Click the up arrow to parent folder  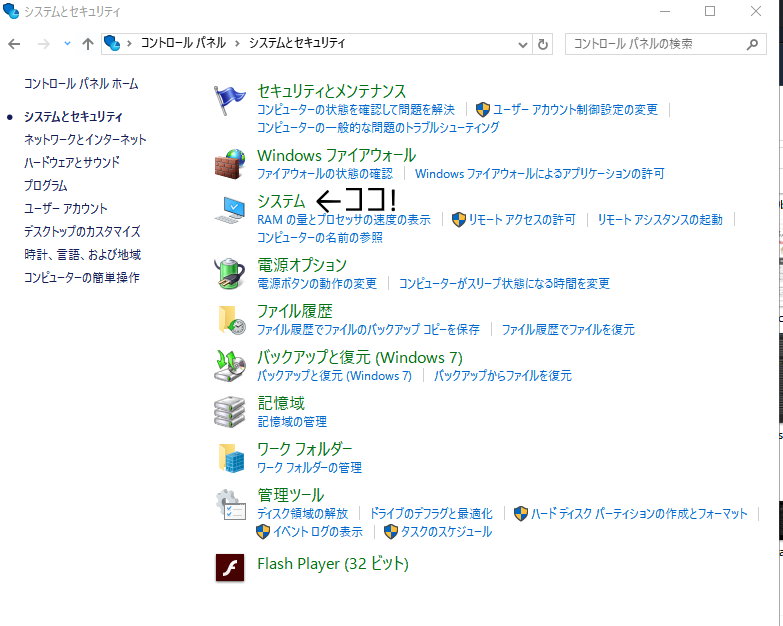point(88,44)
